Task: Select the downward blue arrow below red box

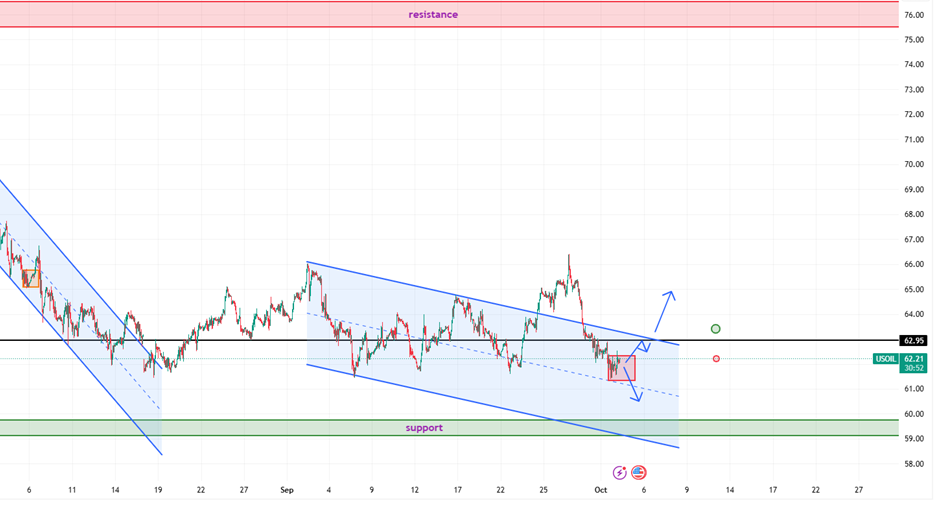Action: pos(630,388)
